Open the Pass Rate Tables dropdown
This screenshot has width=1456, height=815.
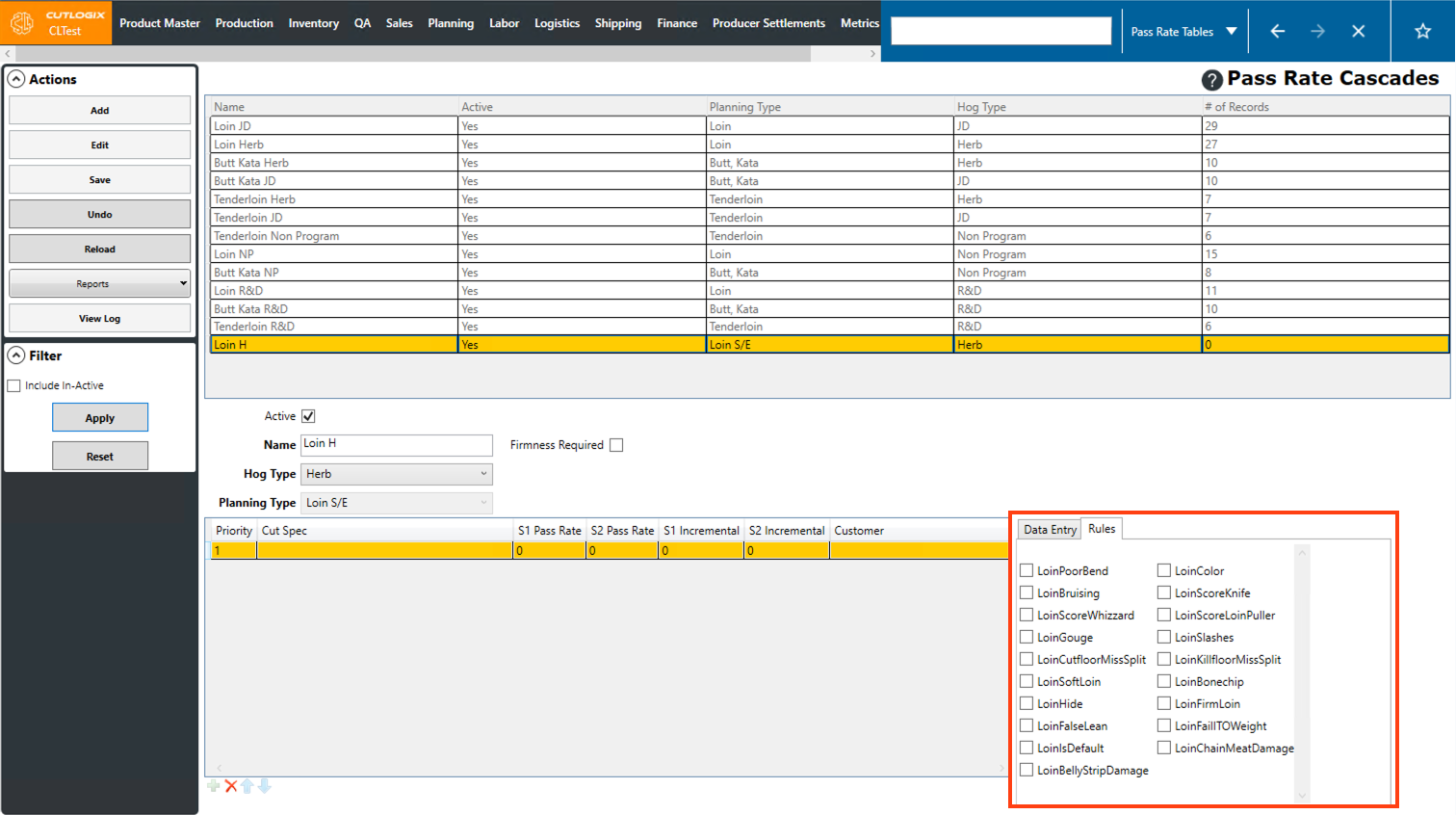point(1183,32)
